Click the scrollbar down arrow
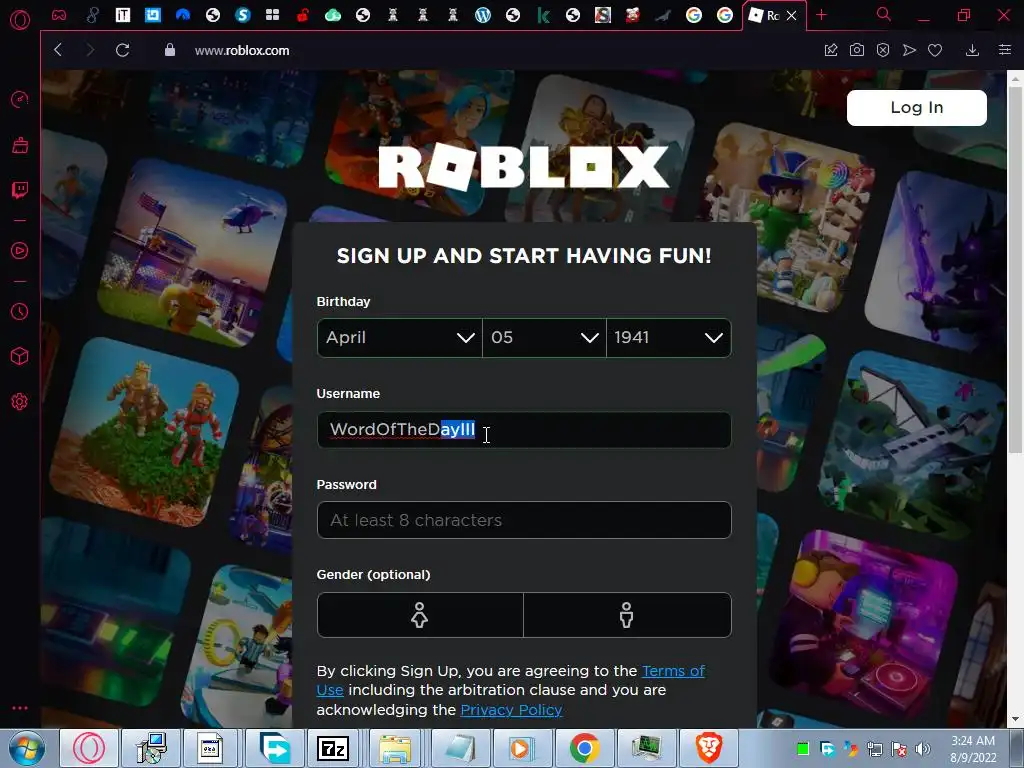Image resolution: width=1024 pixels, height=768 pixels. [1016, 720]
